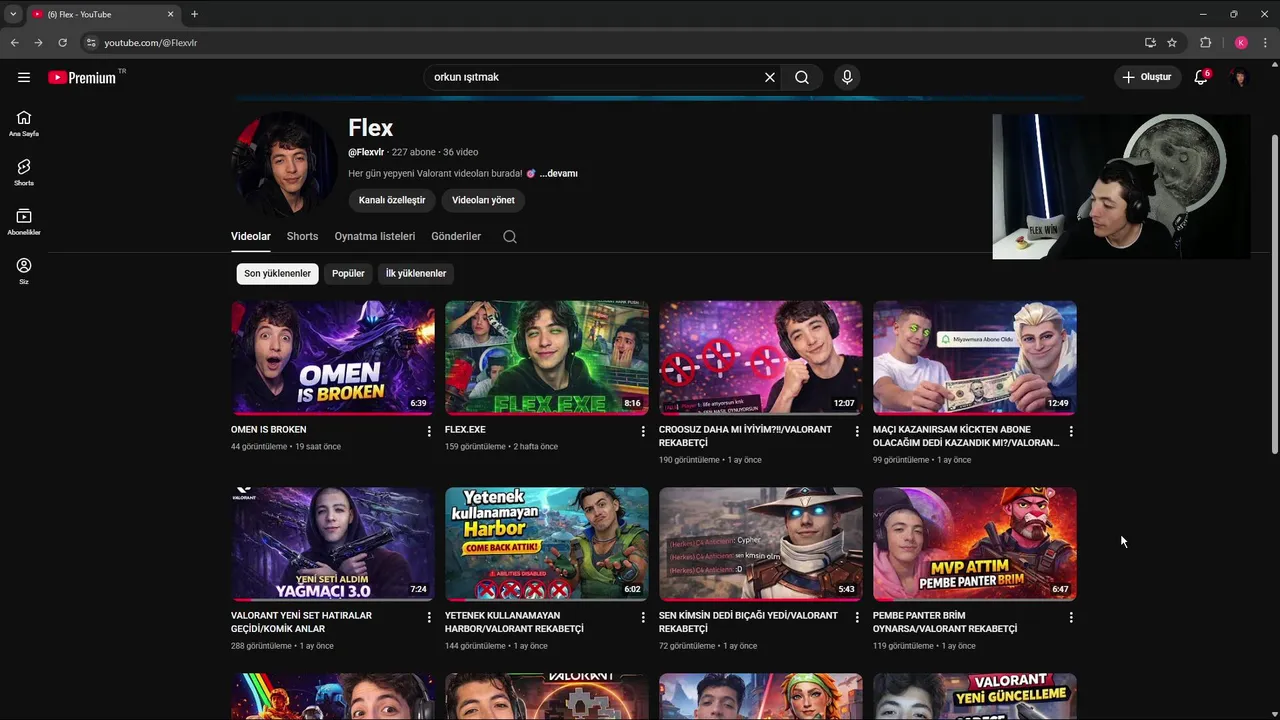1280x720 pixels.
Task: Open options for SEN KİMSİN DEDİ video
Action: (857, 617)
